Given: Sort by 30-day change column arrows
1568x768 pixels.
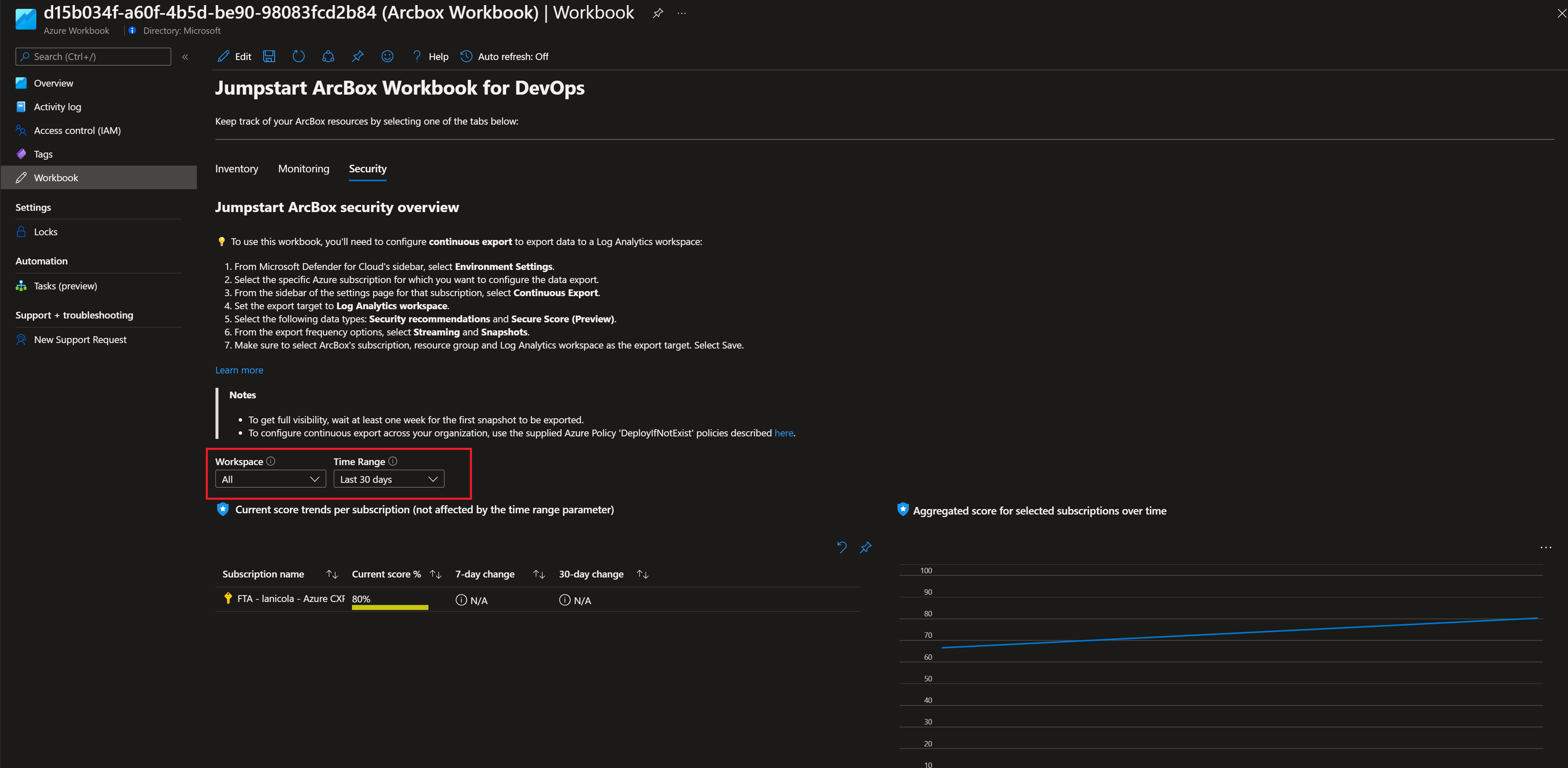Looking at the screenshot, I should pyautogui.click(x=642, y=575).
